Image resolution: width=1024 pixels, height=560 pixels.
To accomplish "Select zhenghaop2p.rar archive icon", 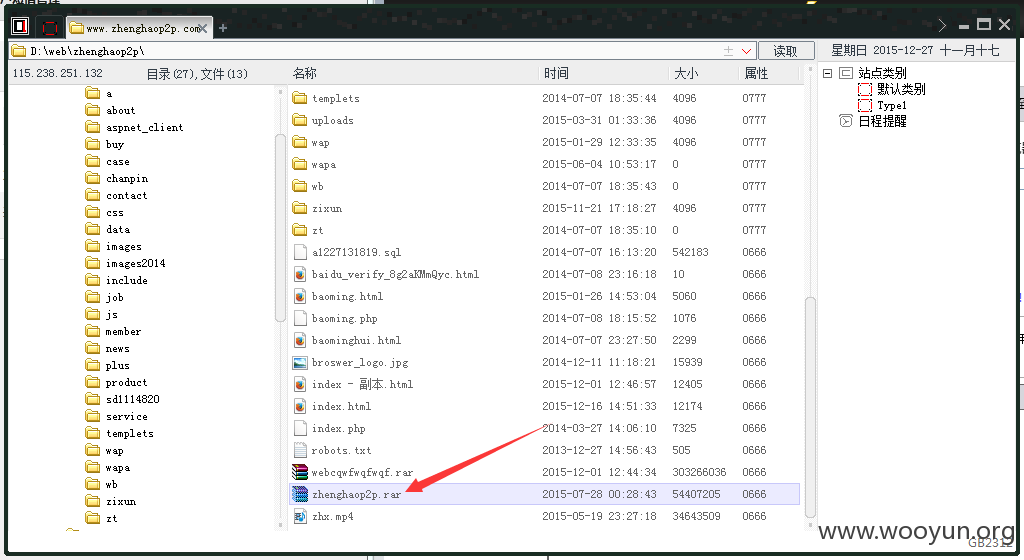I will coord(300,494).
